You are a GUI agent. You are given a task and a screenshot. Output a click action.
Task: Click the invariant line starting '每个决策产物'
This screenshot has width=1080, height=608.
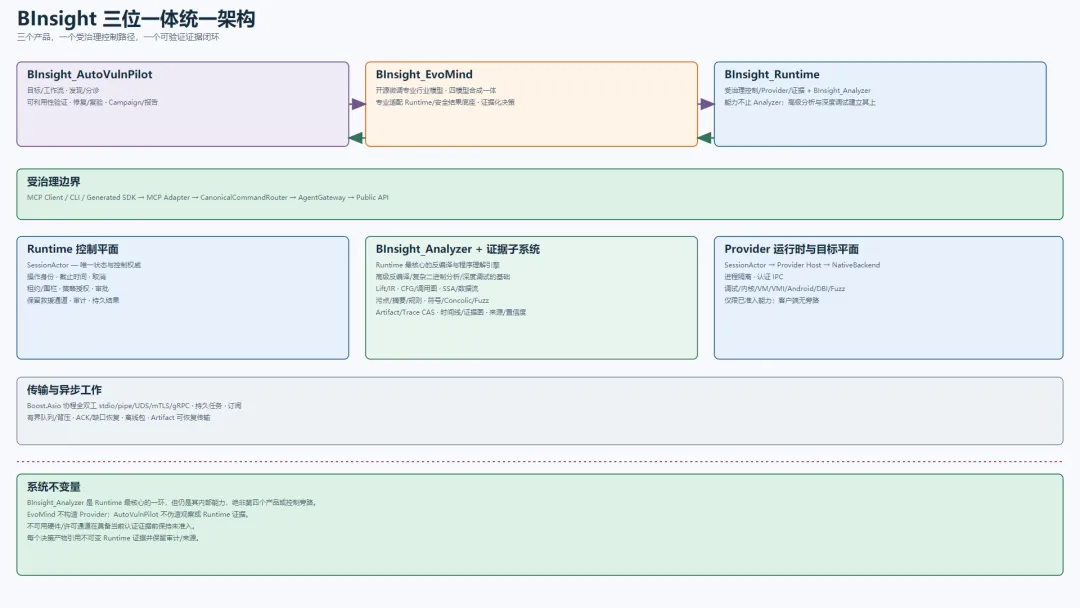[x=114, y=538]
